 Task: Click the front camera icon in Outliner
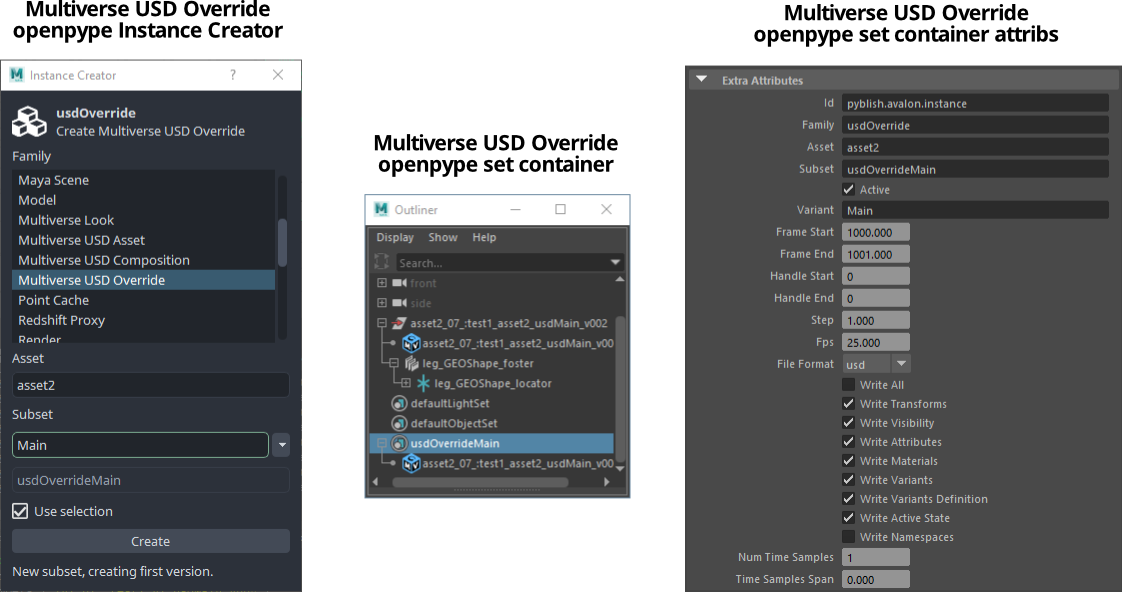pos(399,283)
